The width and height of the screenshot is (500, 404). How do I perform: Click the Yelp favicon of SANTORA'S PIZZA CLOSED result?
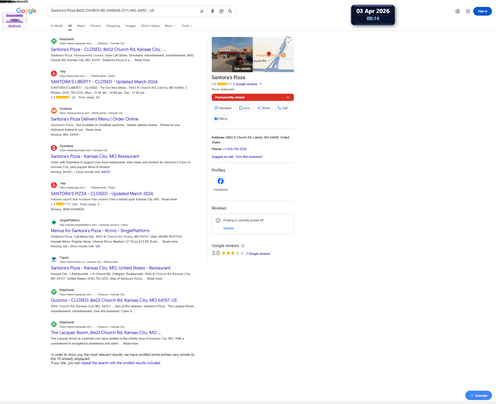click(54, 185)
